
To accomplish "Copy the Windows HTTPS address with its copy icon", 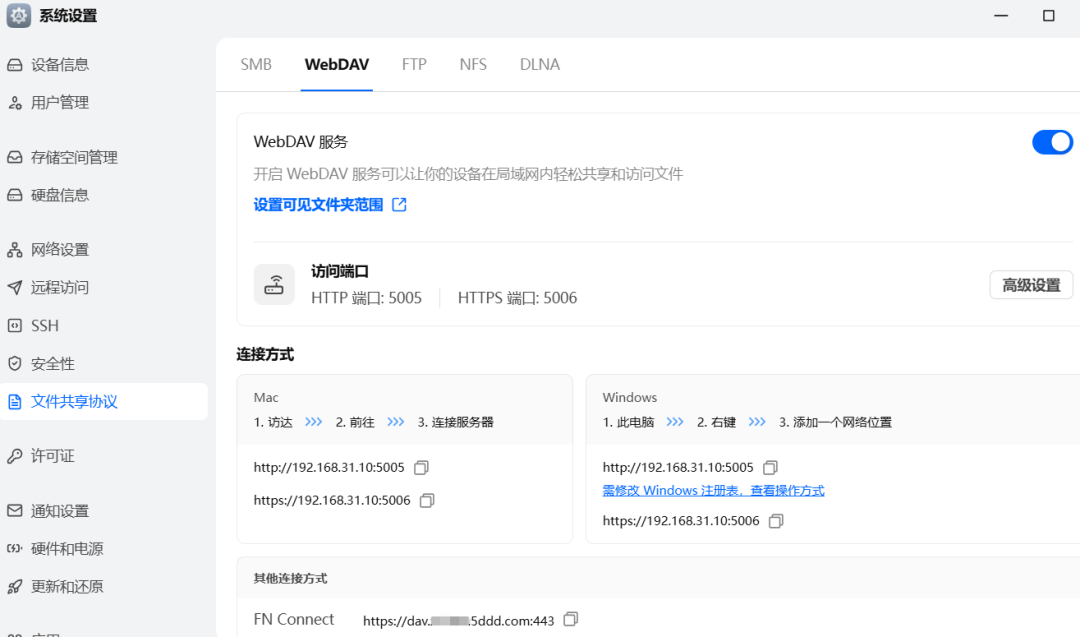I will tap(776, 520).
